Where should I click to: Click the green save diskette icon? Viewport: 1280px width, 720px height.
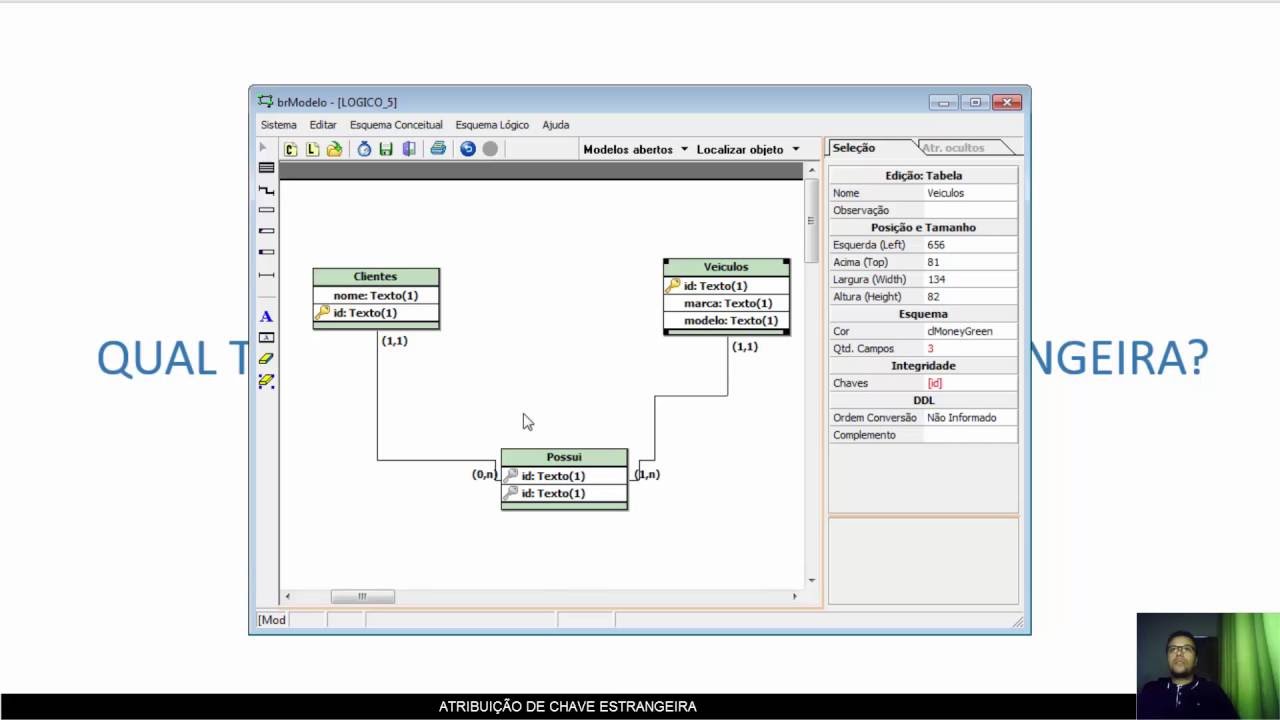pos(386,149)
